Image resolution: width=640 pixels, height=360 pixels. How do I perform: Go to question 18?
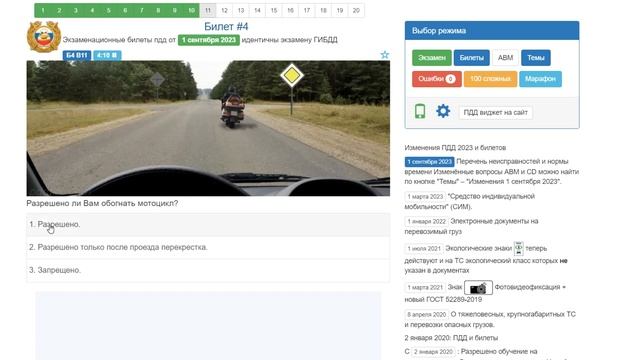323,11
